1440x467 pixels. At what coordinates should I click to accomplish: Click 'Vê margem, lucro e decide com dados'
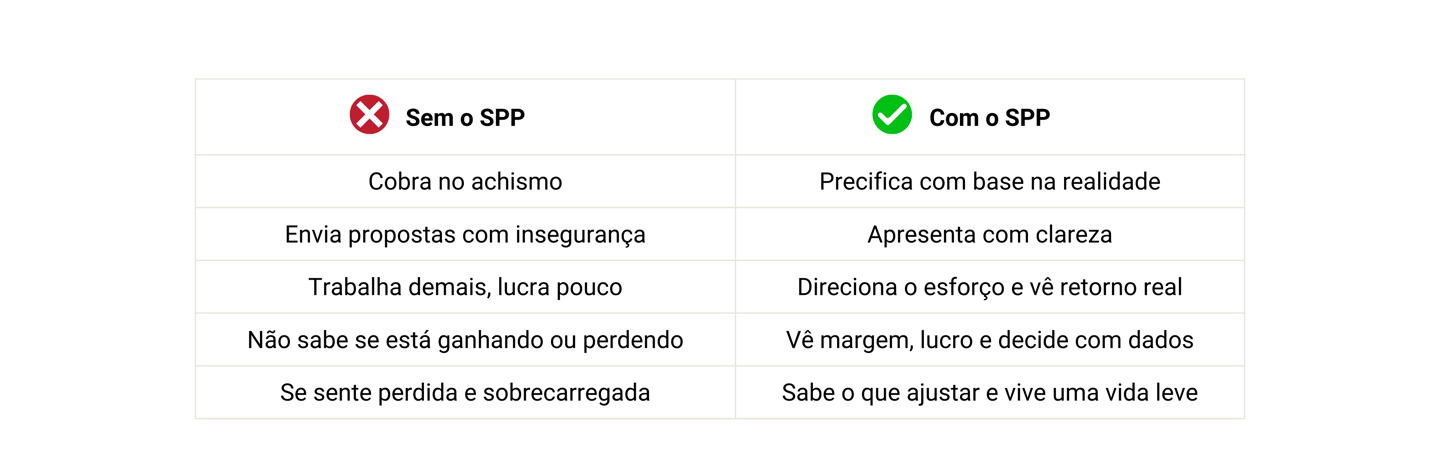click(990, 340)
